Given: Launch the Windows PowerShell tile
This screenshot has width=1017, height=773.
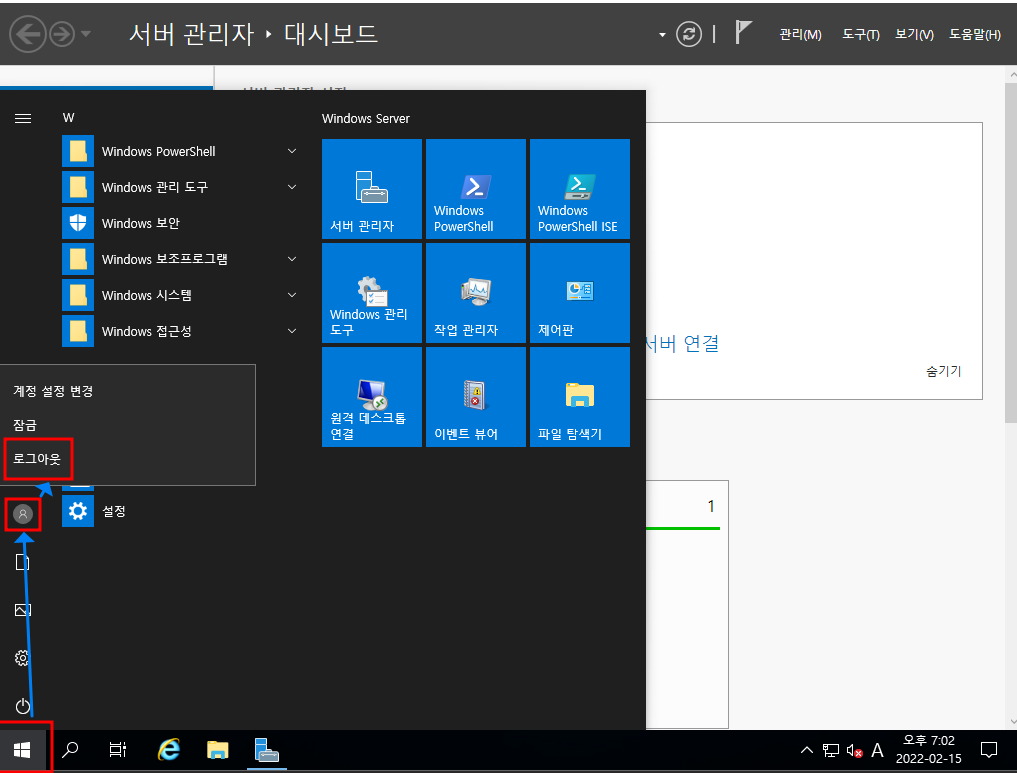Looking at the screenshot, I should coord(475,189).
